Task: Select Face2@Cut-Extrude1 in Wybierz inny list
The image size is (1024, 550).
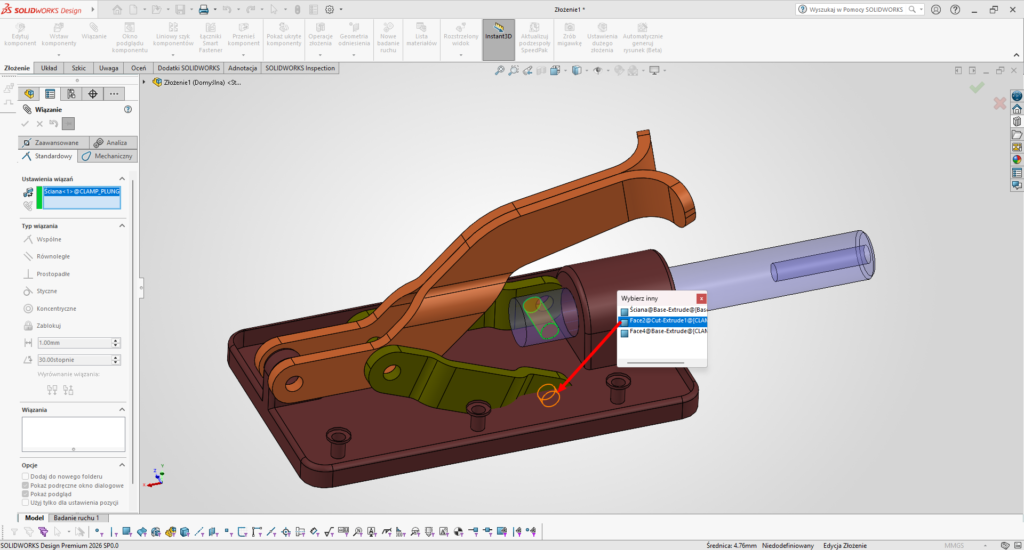Action: (662, 321)
